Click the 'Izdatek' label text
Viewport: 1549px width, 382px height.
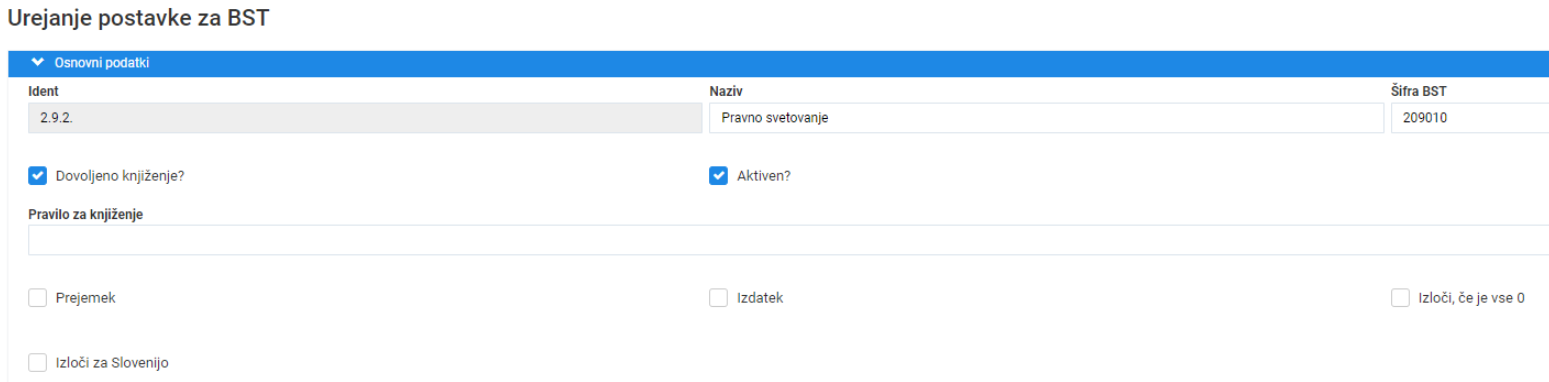tap(760, 298)
